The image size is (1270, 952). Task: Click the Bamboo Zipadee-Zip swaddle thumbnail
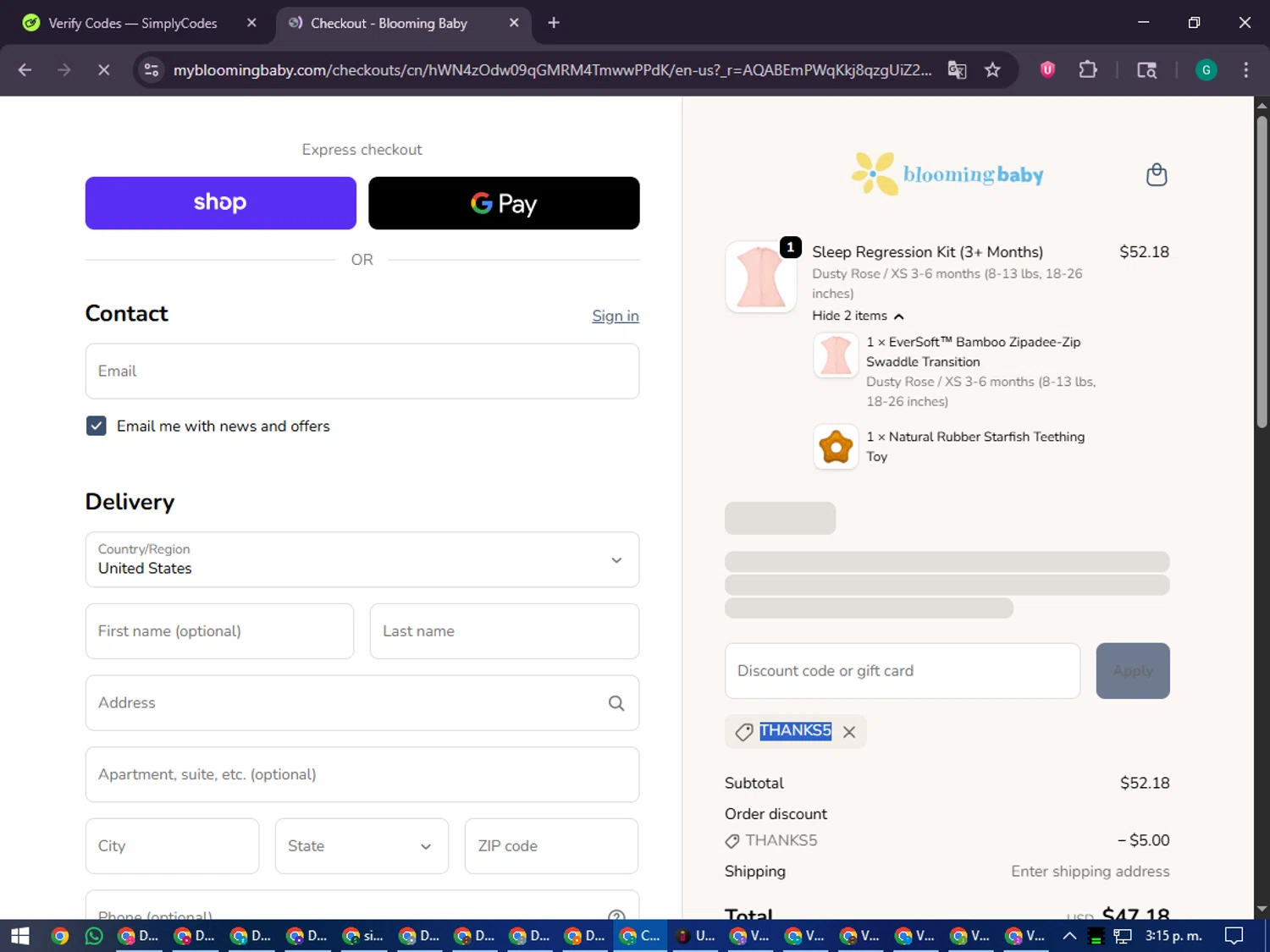click(836, 355)
